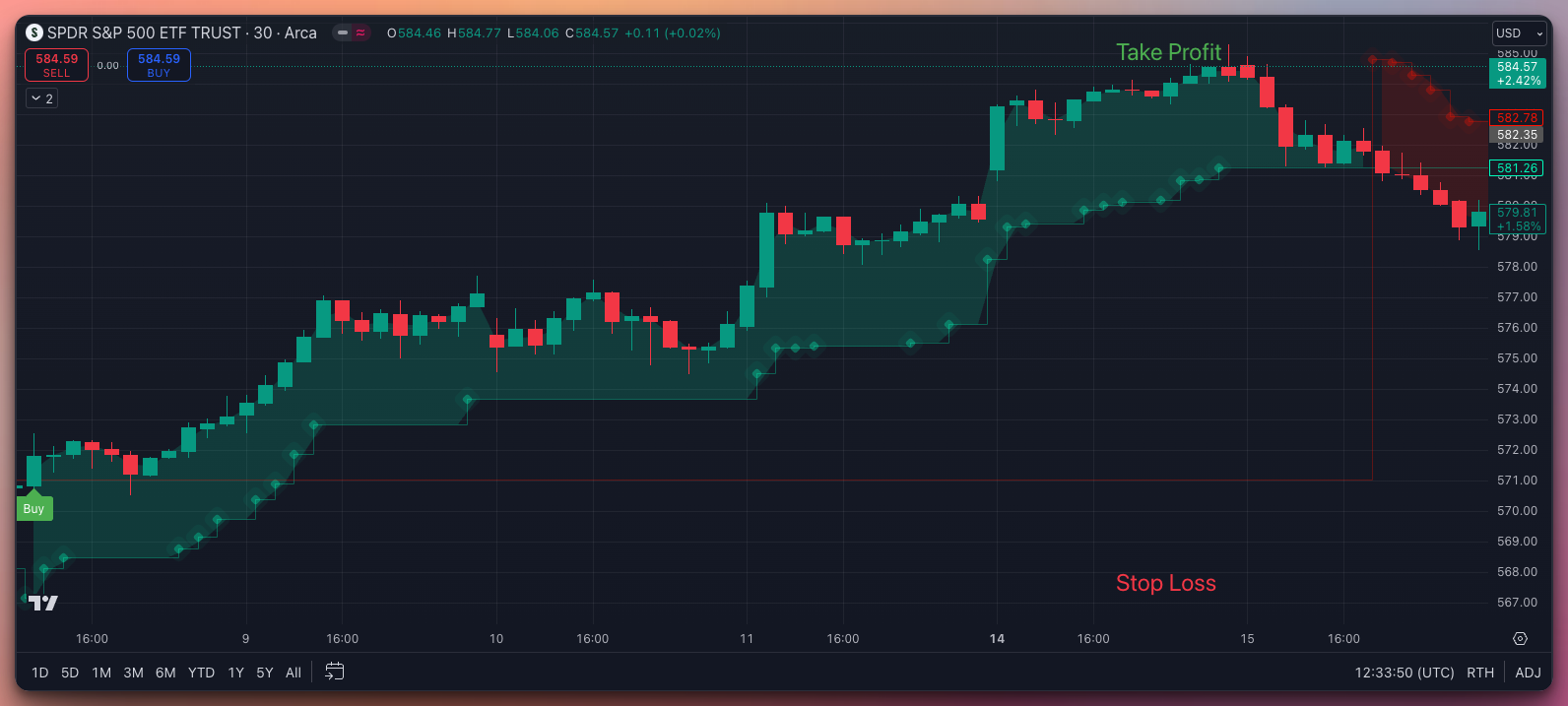Click the Stop Loss text label

coord(1166,583)
